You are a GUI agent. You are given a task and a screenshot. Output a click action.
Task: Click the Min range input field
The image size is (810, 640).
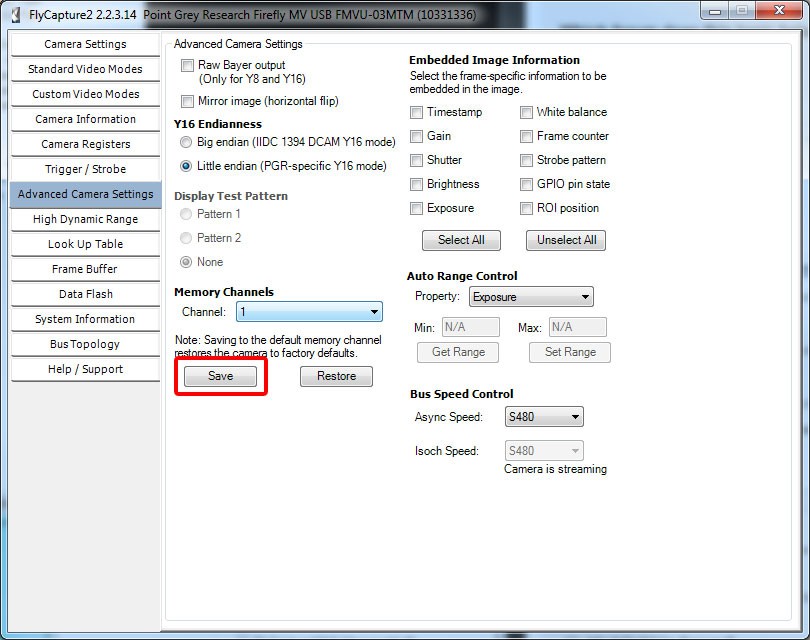[471, 327]
